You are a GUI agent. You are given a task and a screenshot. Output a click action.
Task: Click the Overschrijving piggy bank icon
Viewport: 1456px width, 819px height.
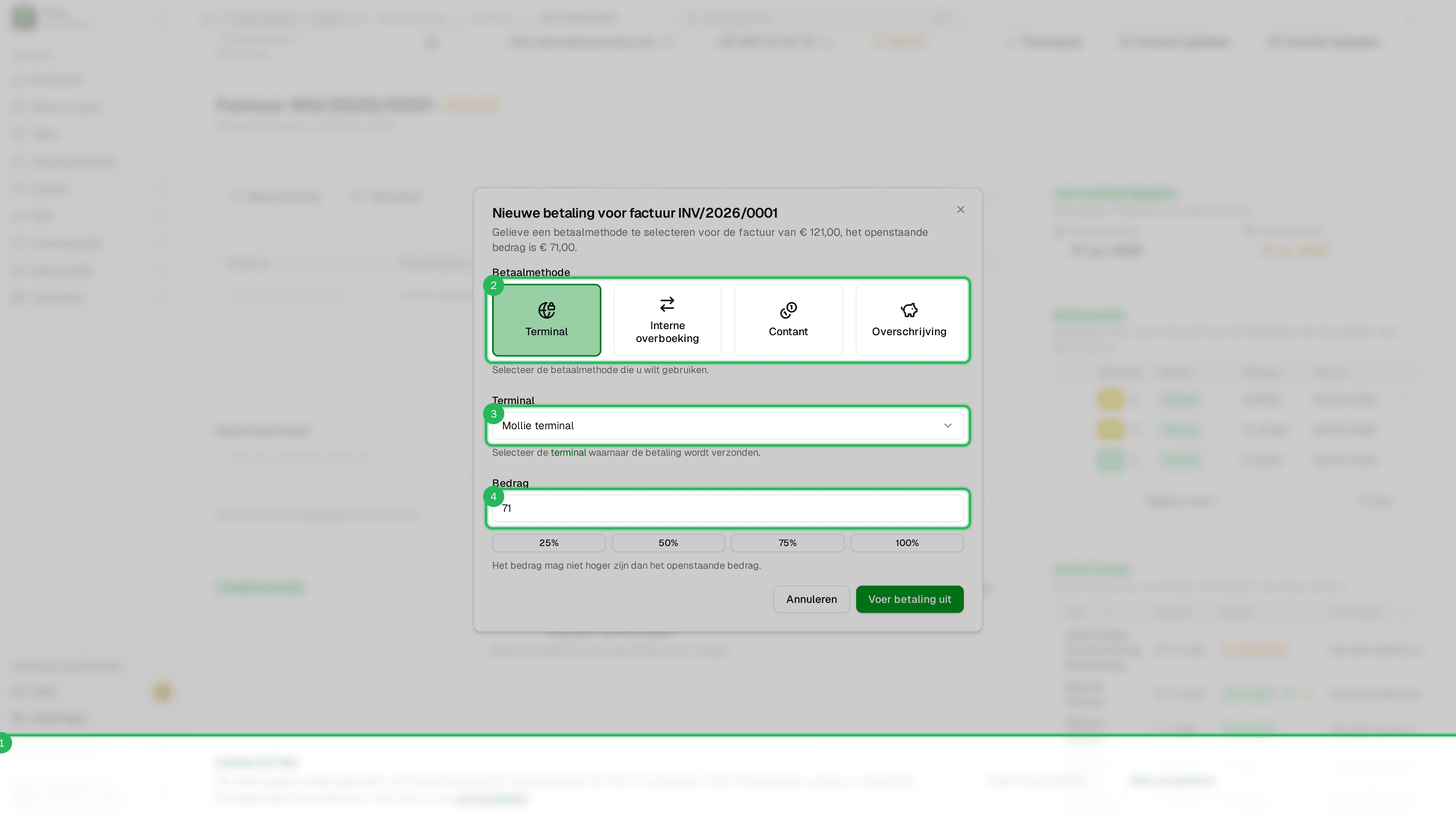point(909,310)
